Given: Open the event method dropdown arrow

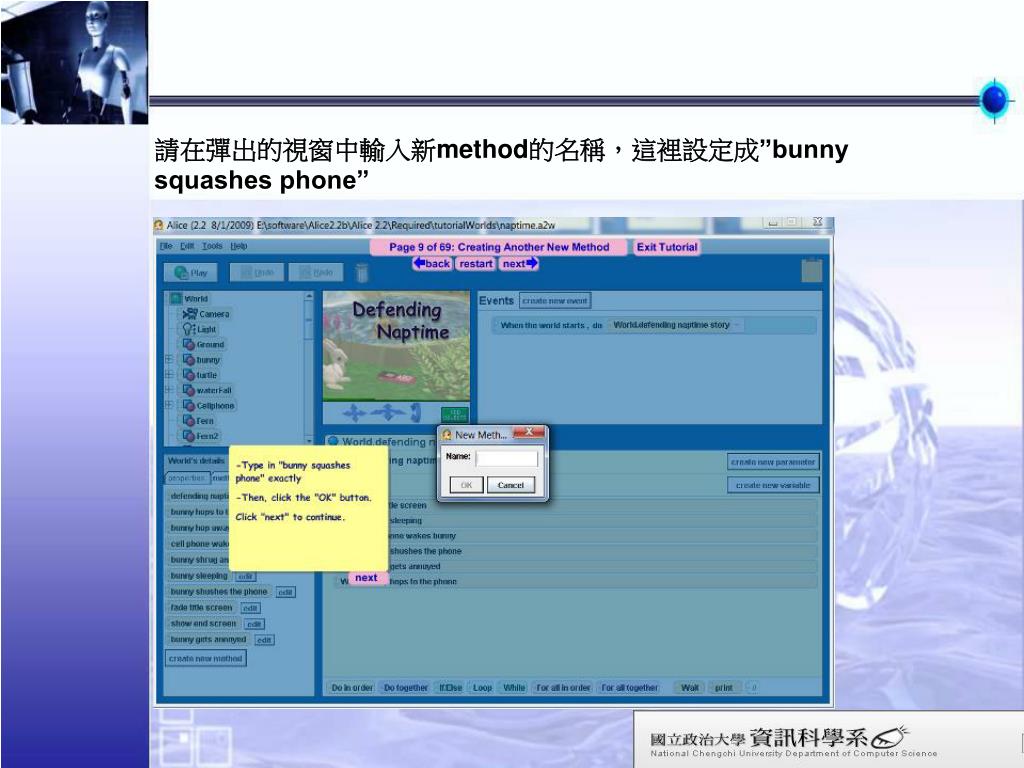Looking at the screenshot, I should [737, 325].
